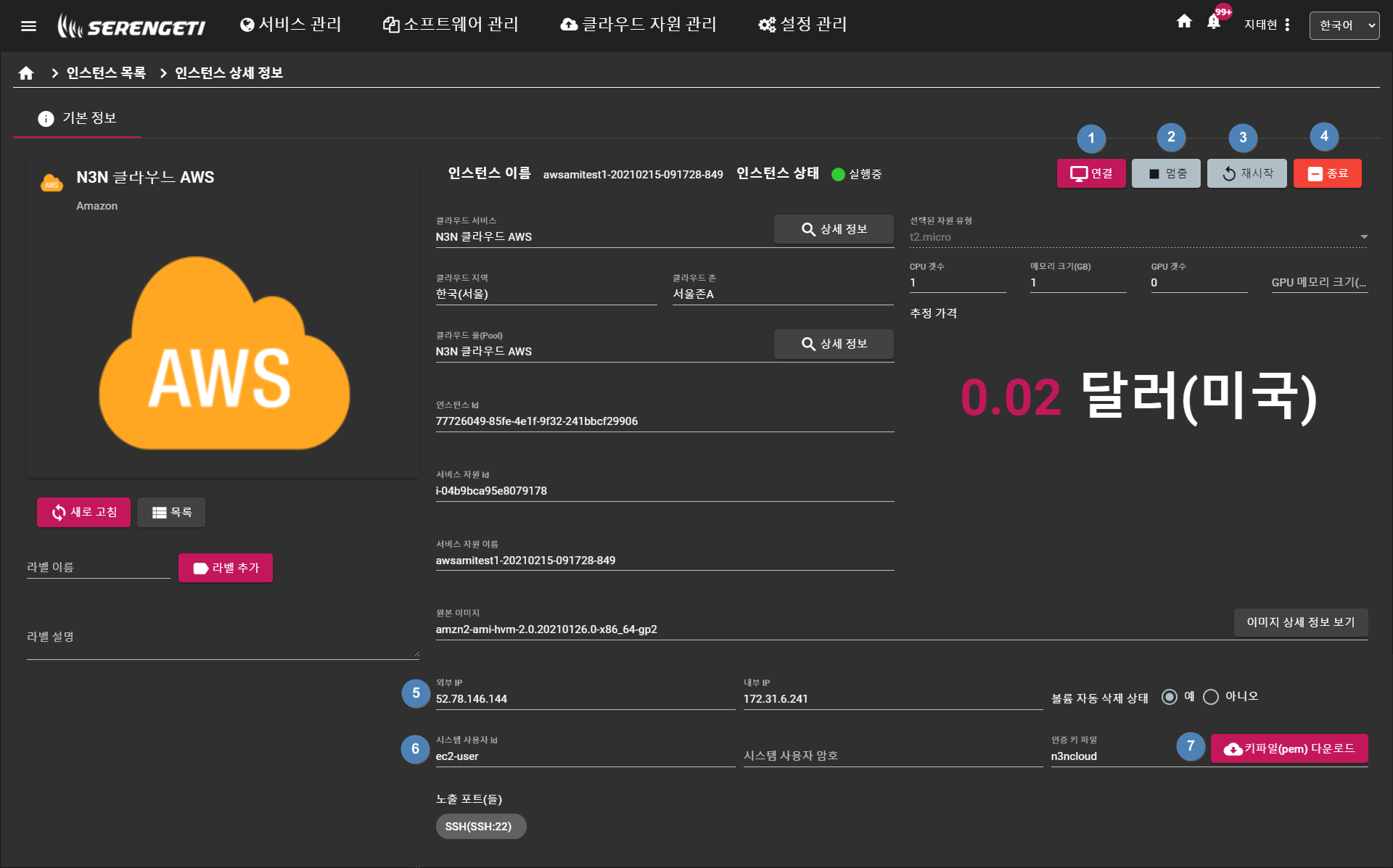Select 예 for volume auto-delete
The width and height of the screenshot is (1393, 868).
click(1169, 697)
